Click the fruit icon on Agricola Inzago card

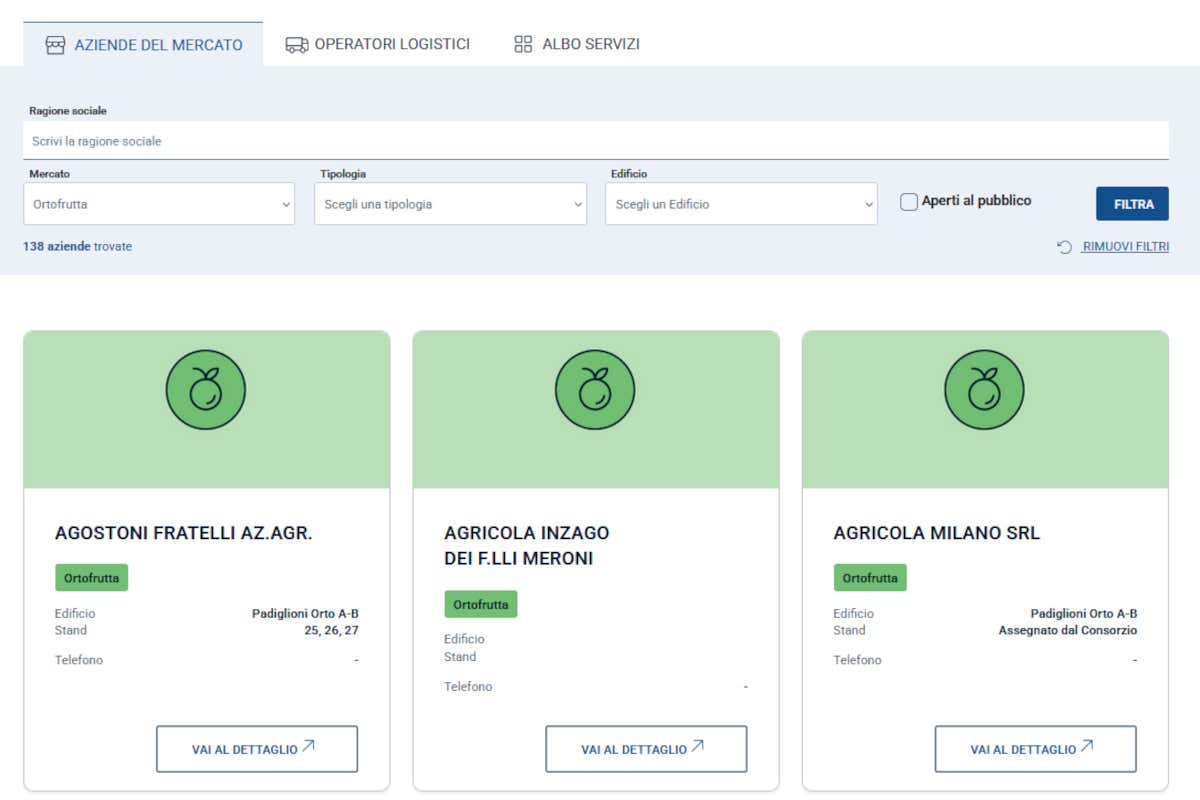[x=595, y=390]
